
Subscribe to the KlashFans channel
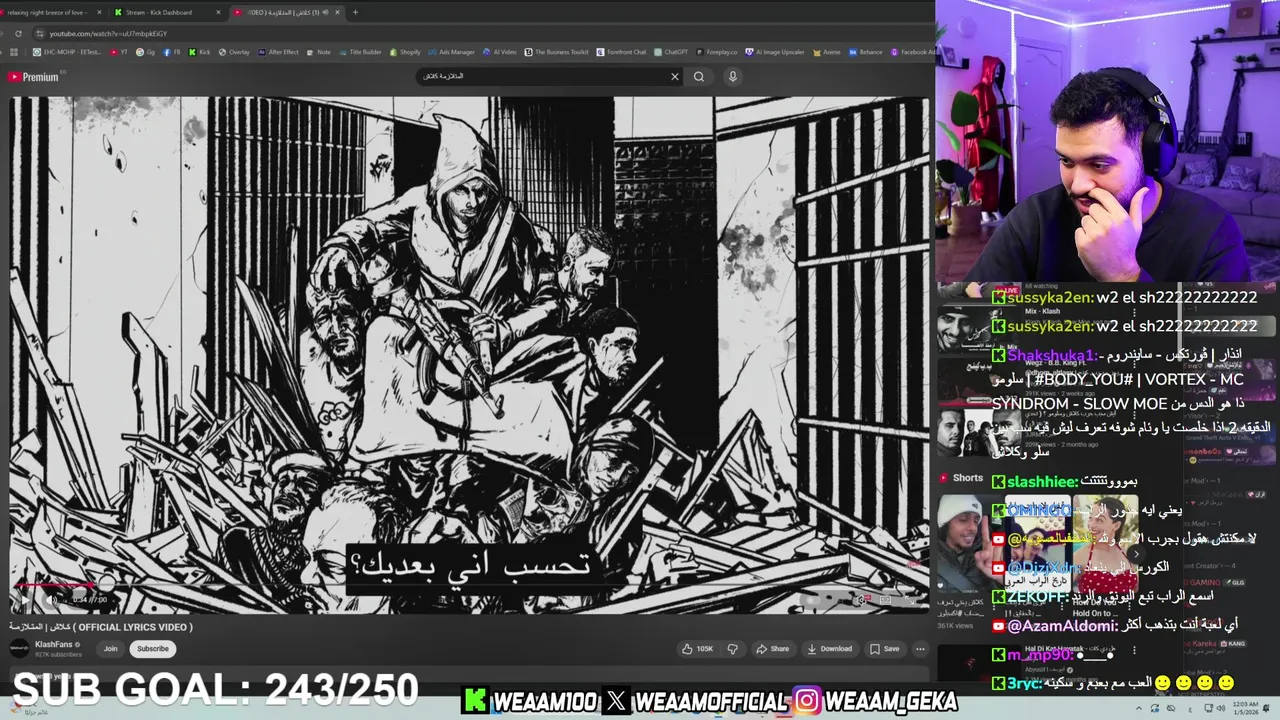153,648
